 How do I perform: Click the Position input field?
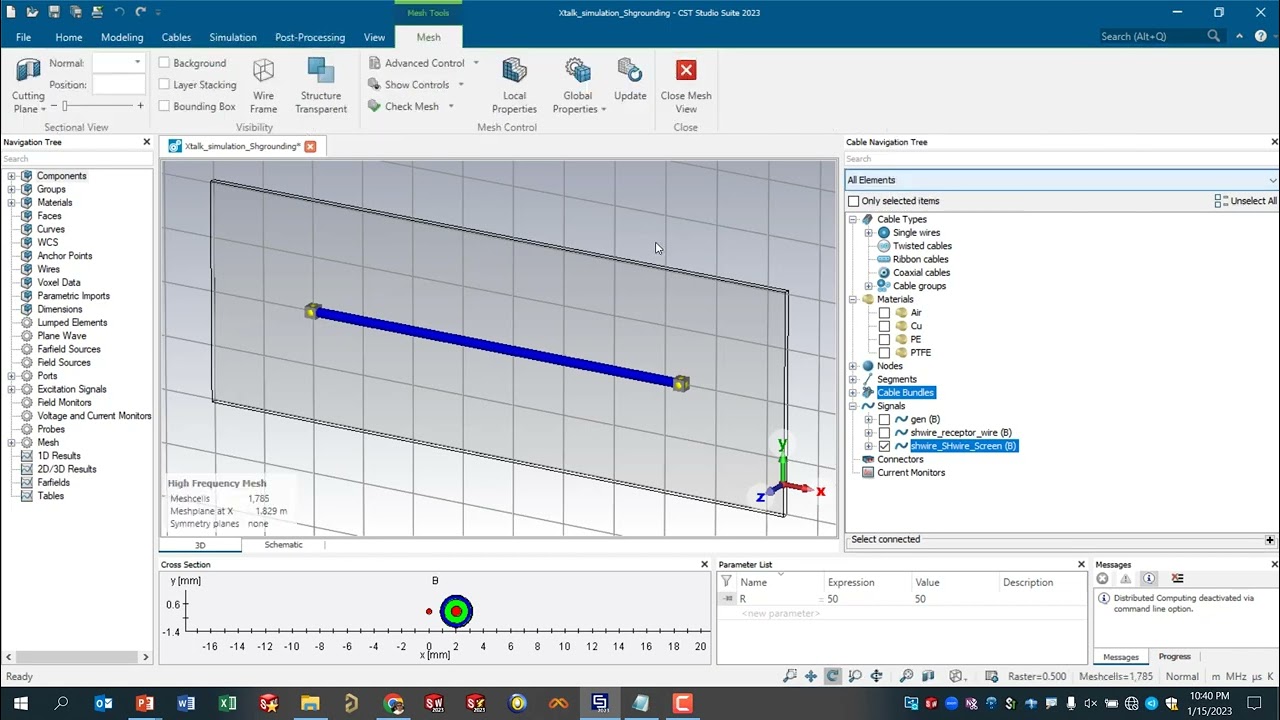119,85
